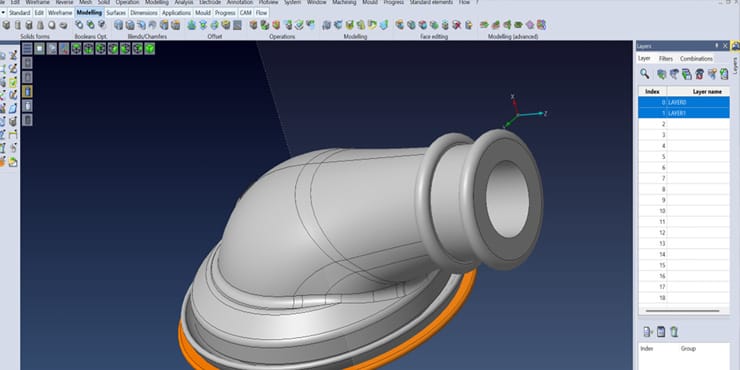Viewport: 740px width, 370px height.
Task: Click the vertical Layers side tab
Action: tap(735, 65)
